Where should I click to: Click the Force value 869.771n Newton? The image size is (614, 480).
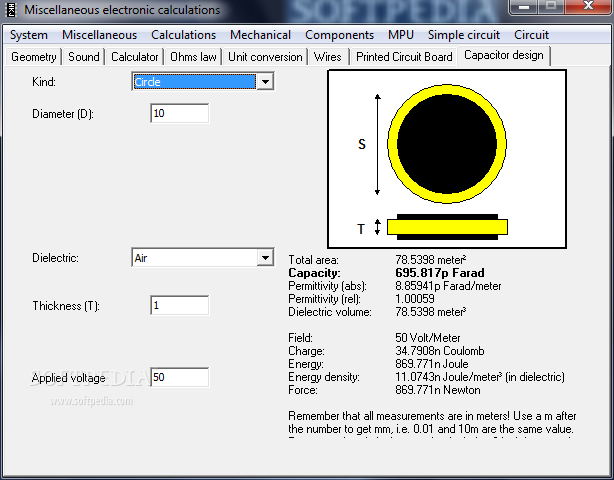[438, 390]
